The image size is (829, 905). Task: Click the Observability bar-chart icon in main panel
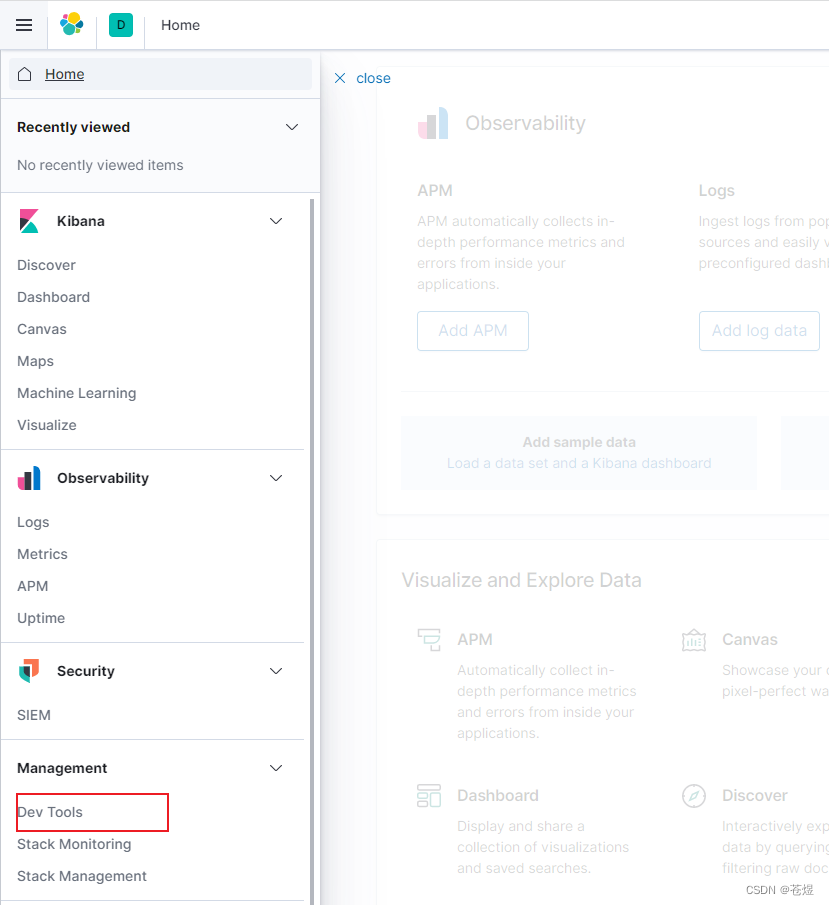433,123
